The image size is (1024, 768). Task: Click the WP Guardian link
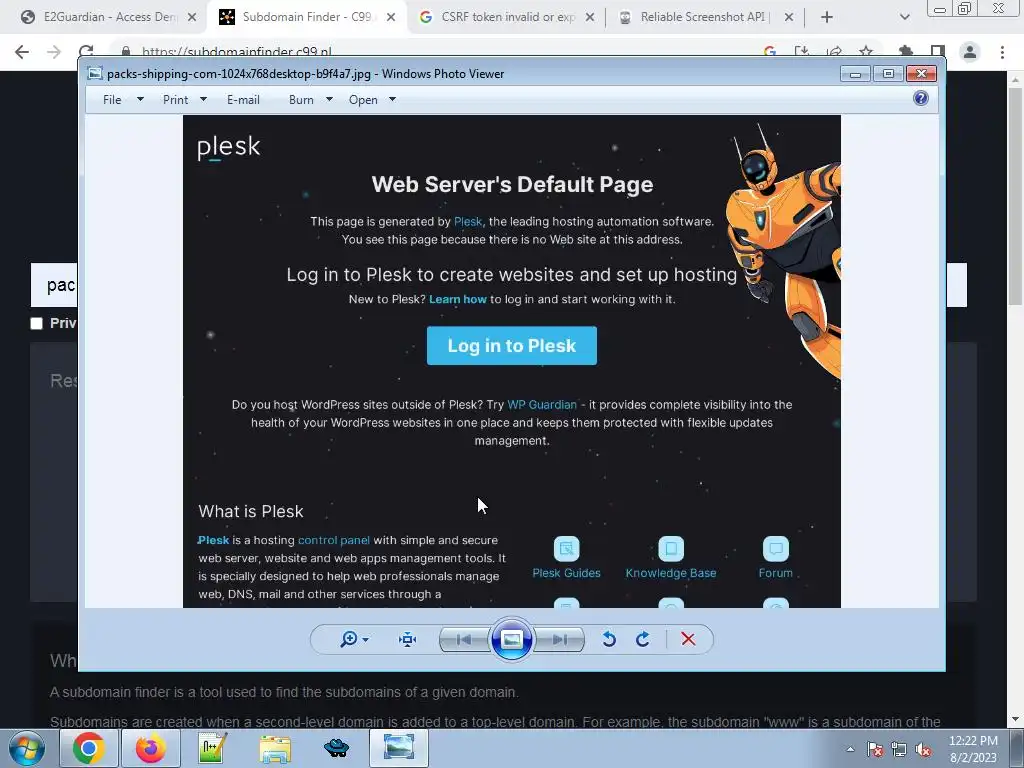tap(542, 404)
